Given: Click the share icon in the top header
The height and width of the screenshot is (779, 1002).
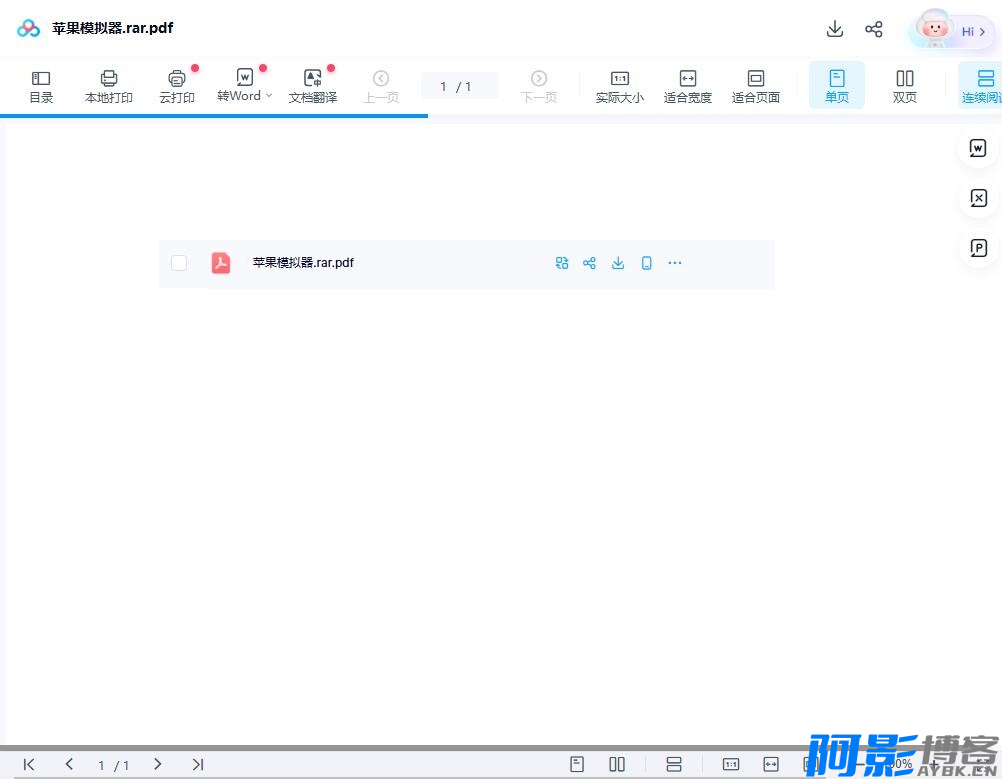Looking at the screenshot, I should pos(874,29).
